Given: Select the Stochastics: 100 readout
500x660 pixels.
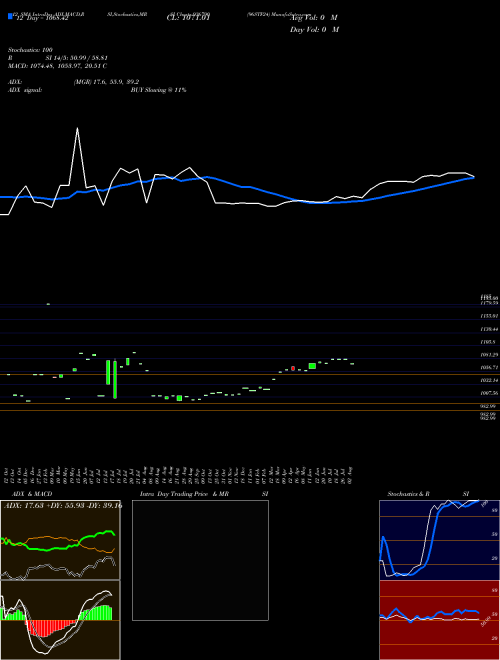Looking at the screenshot, I should click(x=30, y=50).
